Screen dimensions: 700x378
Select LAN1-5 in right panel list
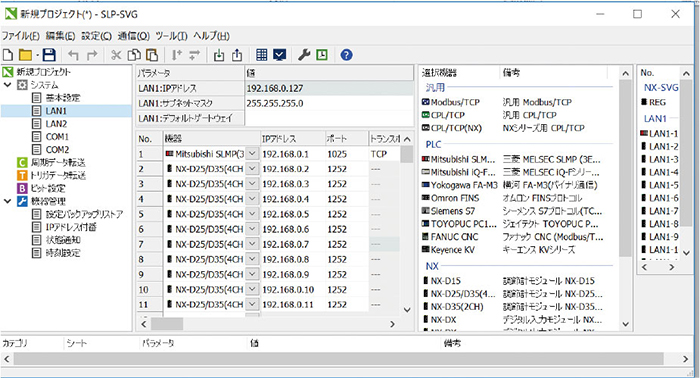[x=660, y=185]
